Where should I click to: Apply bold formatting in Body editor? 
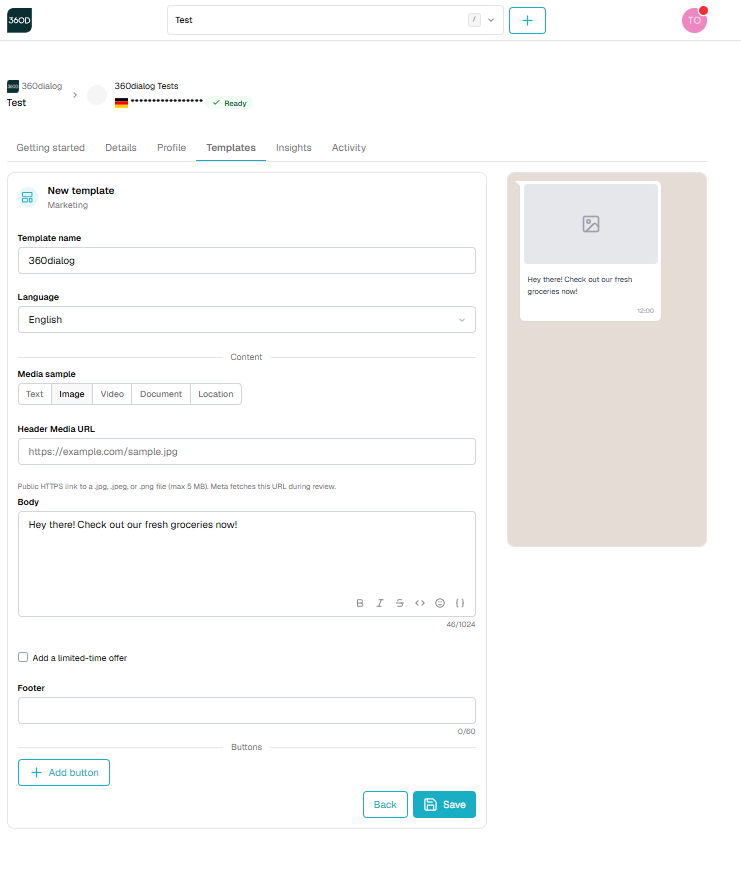360,603
